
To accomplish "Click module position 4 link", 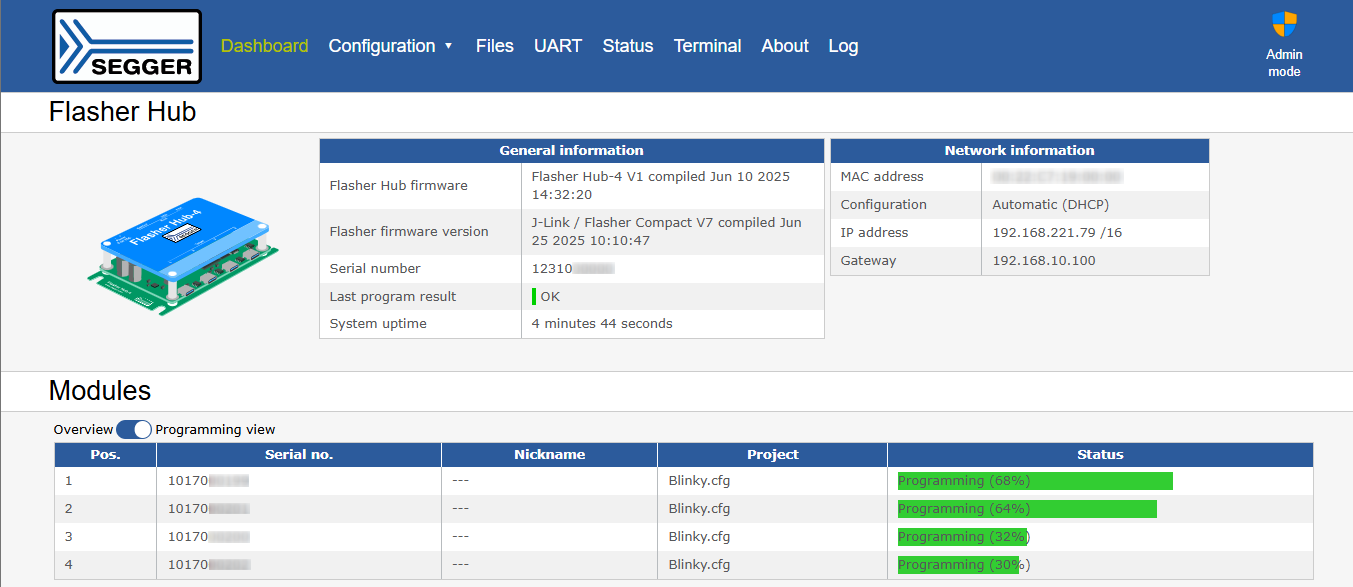I will (x=69, y=565).
